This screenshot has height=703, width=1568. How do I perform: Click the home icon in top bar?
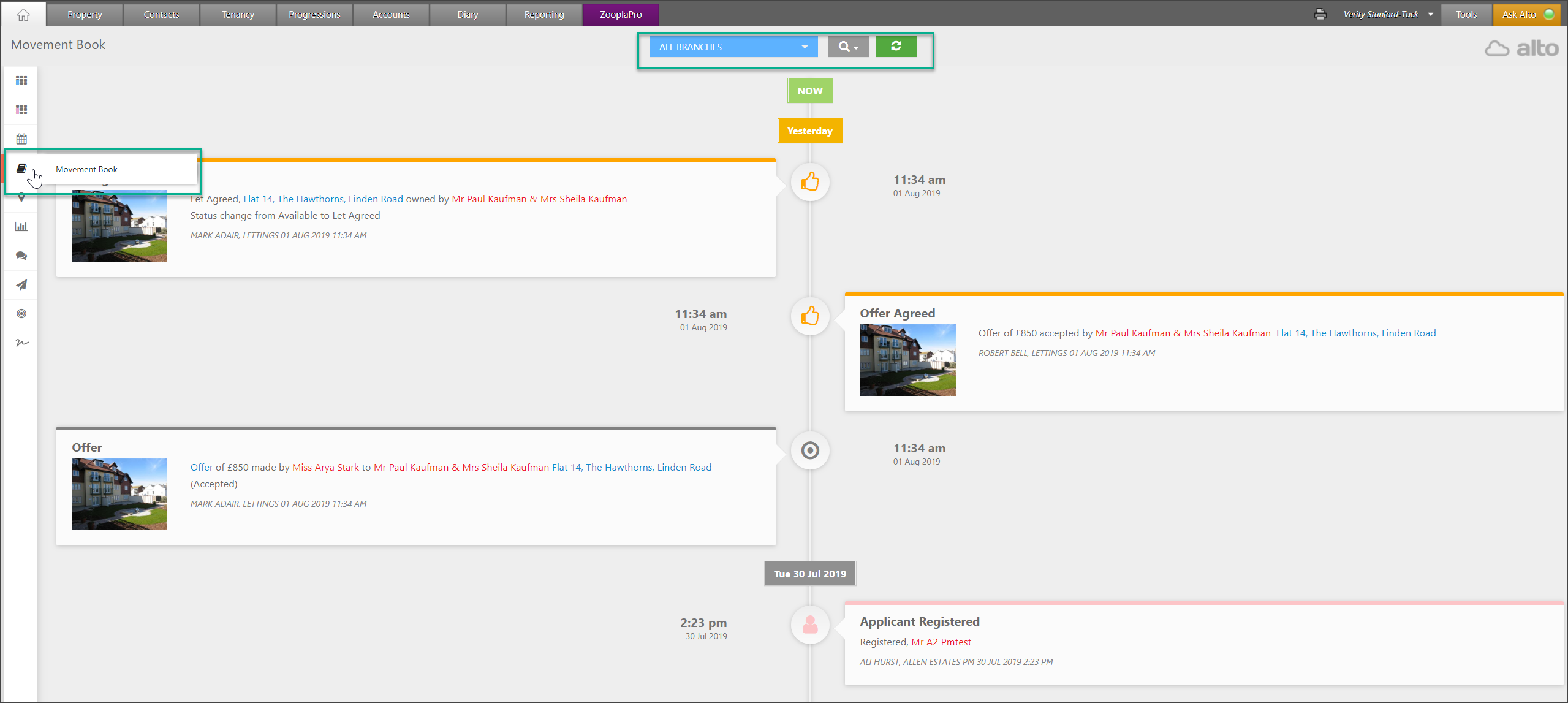(x=23, y=14)
